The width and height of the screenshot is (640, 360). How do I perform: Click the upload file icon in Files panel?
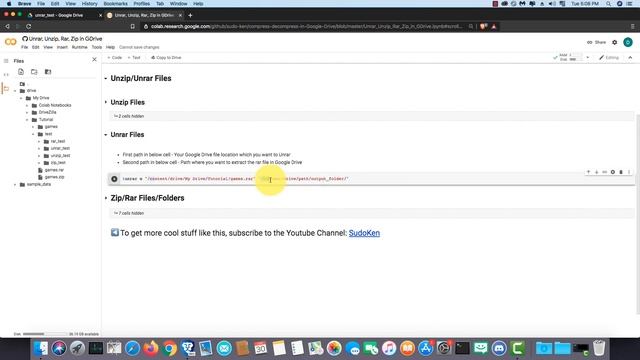pyautogui.click(x=21, y=72)
